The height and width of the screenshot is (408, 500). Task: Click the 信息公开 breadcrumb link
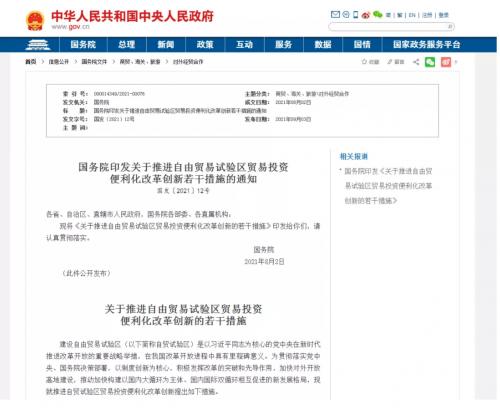(x=59, y=62)
